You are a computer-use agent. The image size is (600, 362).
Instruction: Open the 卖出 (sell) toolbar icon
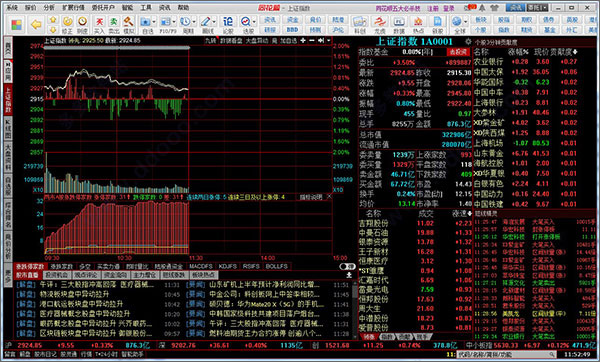point(114,25)
